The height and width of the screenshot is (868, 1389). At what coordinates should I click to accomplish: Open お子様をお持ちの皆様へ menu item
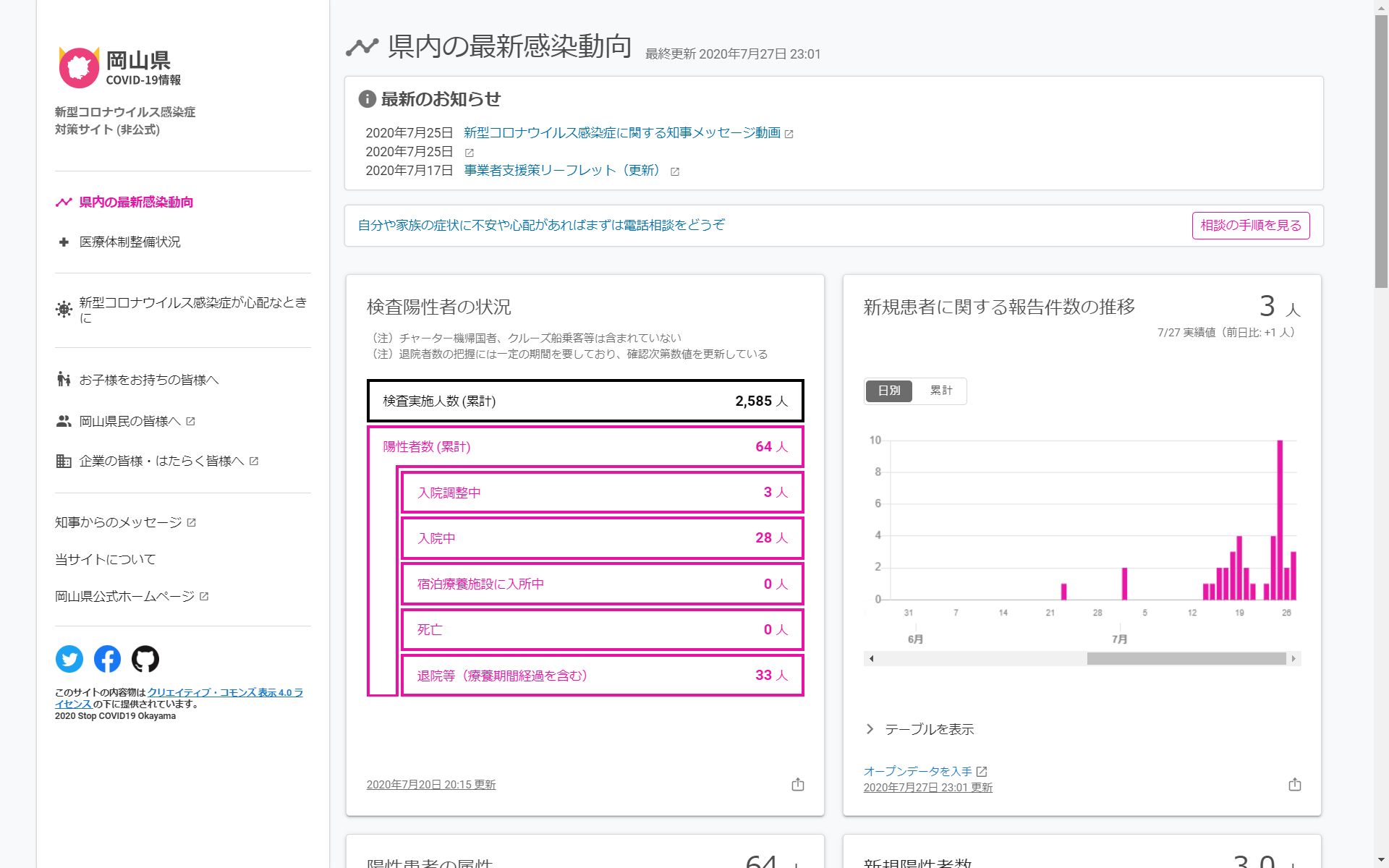click(148, 380)
